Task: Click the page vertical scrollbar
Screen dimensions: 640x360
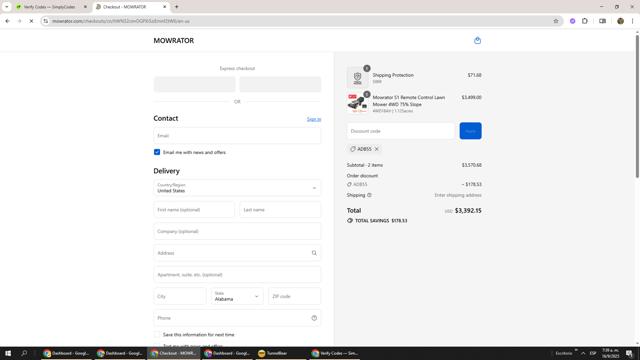Action: 637,106
